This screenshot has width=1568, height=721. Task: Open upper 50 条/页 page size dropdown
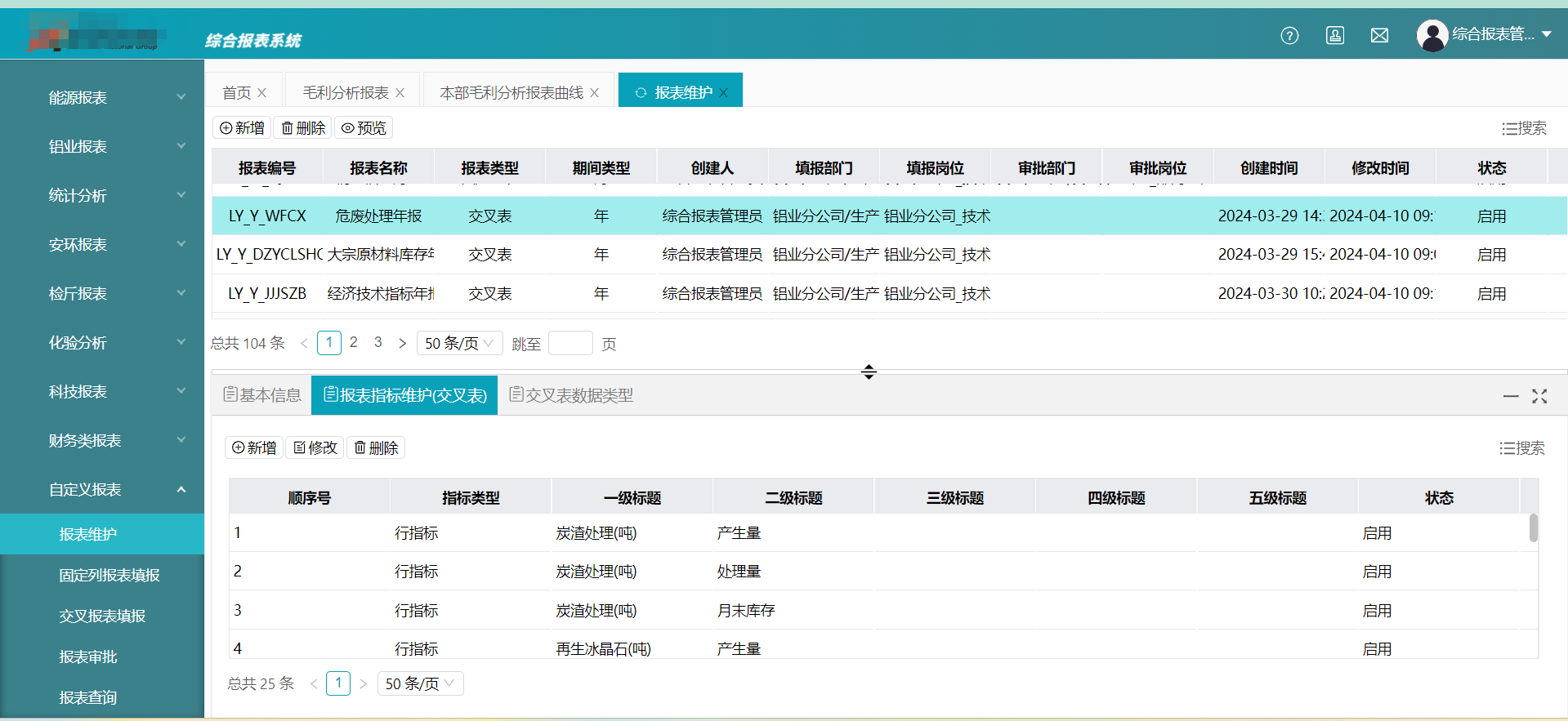pos(459,343)
